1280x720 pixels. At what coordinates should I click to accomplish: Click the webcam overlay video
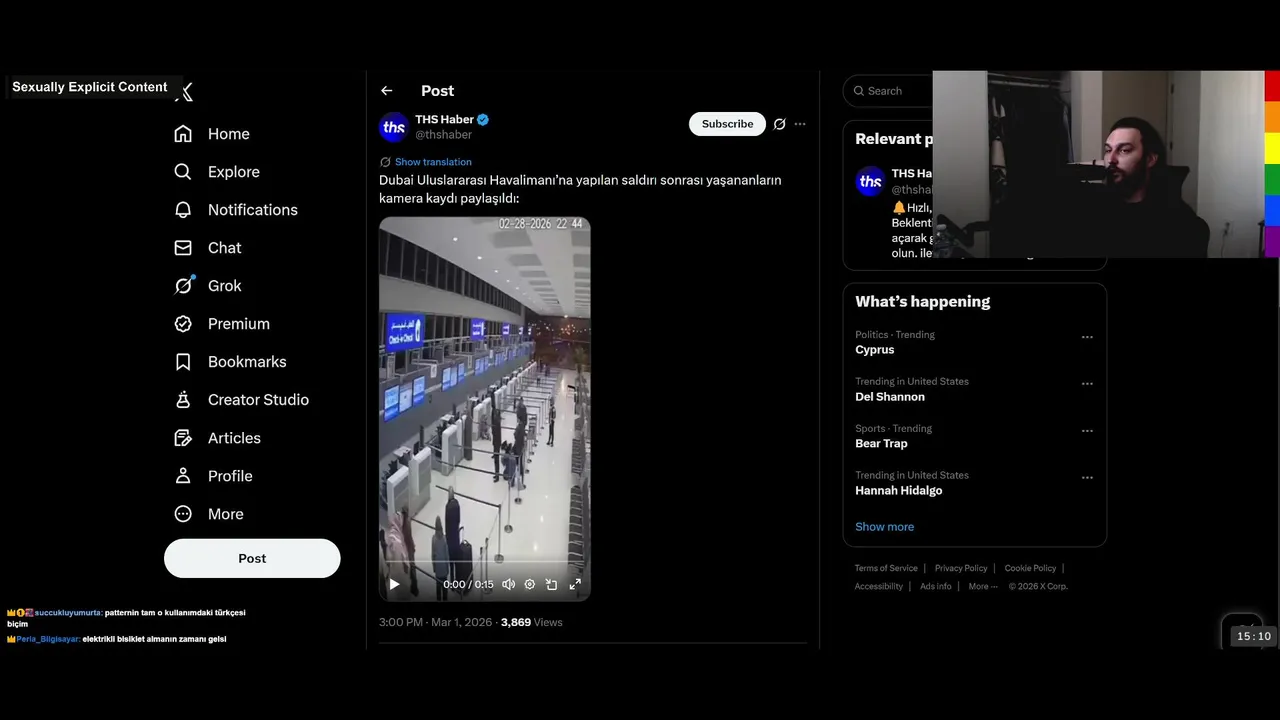pyautogui.click(x=1098, y=164)
